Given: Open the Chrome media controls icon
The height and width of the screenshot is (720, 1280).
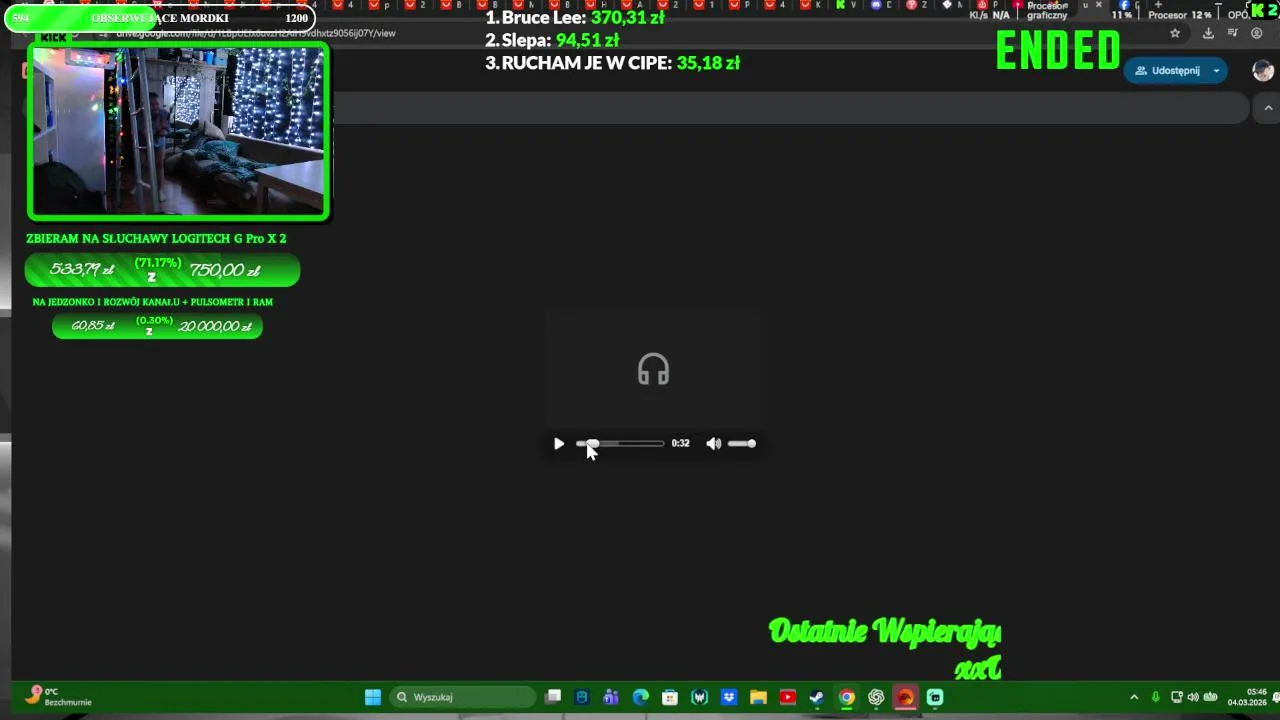Looking at the screenshot, I should click(x=1233, y=33).
